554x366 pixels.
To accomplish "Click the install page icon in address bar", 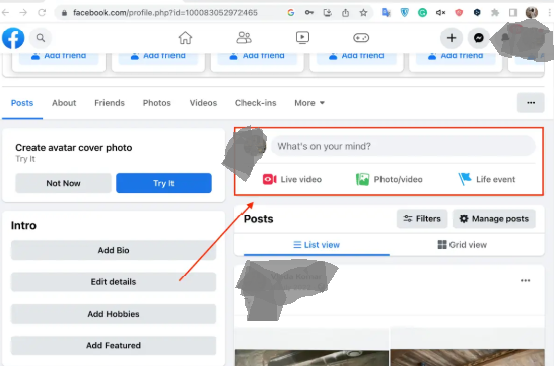I will (328, 13).
